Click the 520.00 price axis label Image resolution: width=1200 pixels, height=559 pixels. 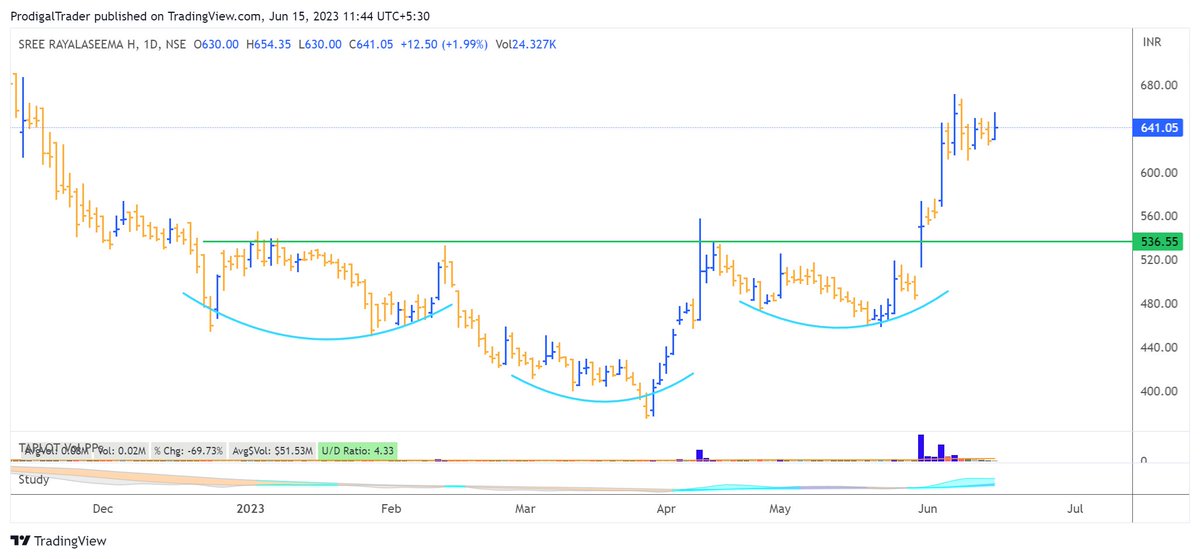(1158, 260)
